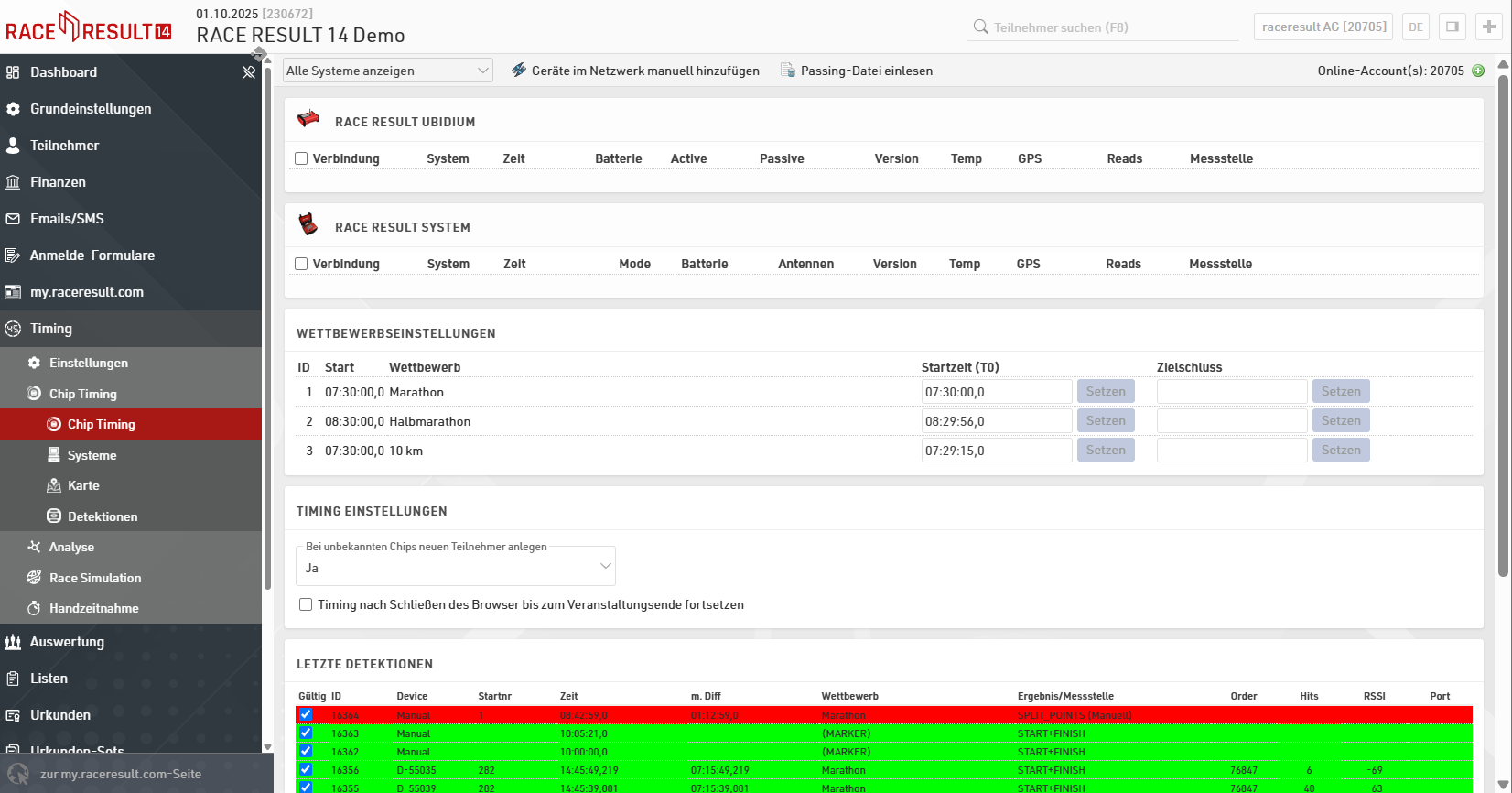Click the green add online account icon
The width and height of the screenshot is (1512, 793).
pyautogui.click(x=1478, y=71)
